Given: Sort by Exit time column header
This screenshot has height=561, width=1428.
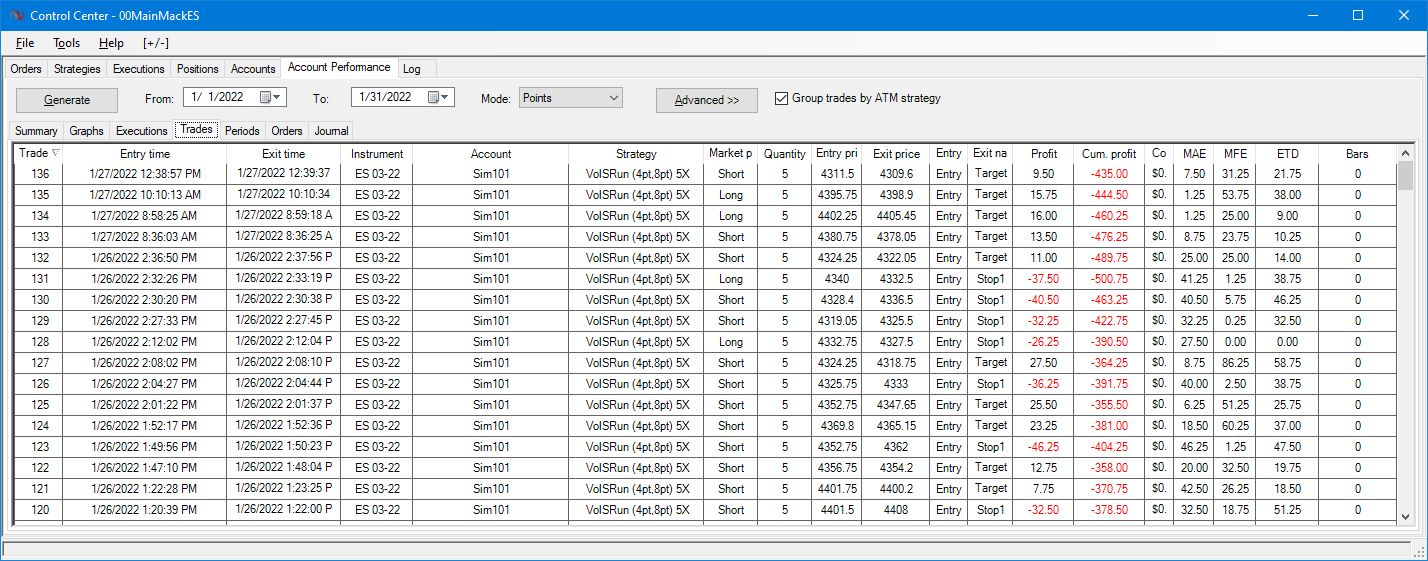Looking at the screenshot, I should coord(284,154).
